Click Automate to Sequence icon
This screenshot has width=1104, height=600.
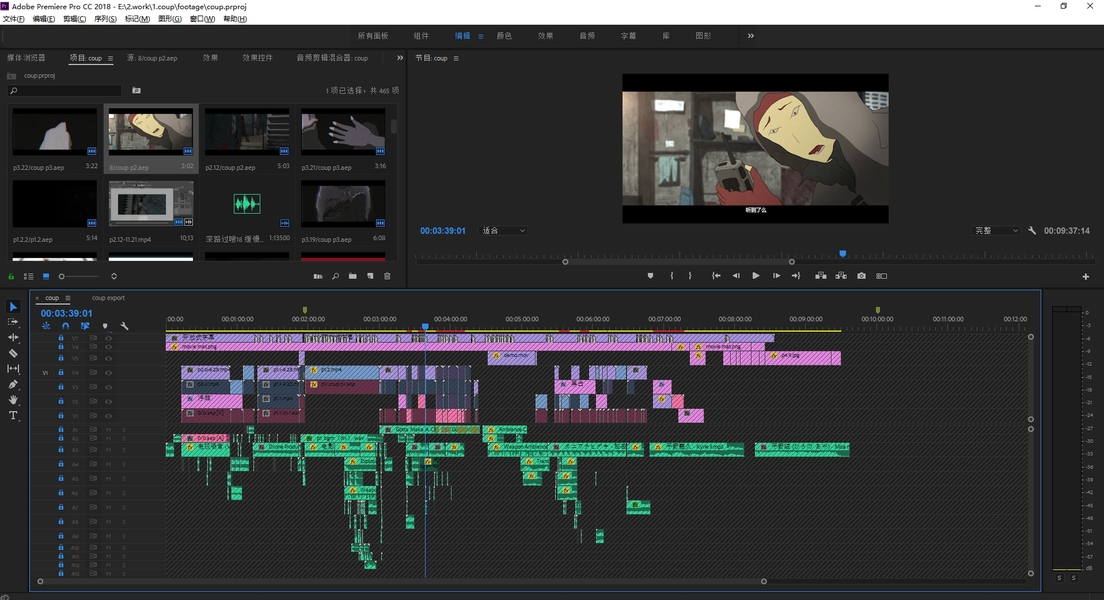coord(318,276)
